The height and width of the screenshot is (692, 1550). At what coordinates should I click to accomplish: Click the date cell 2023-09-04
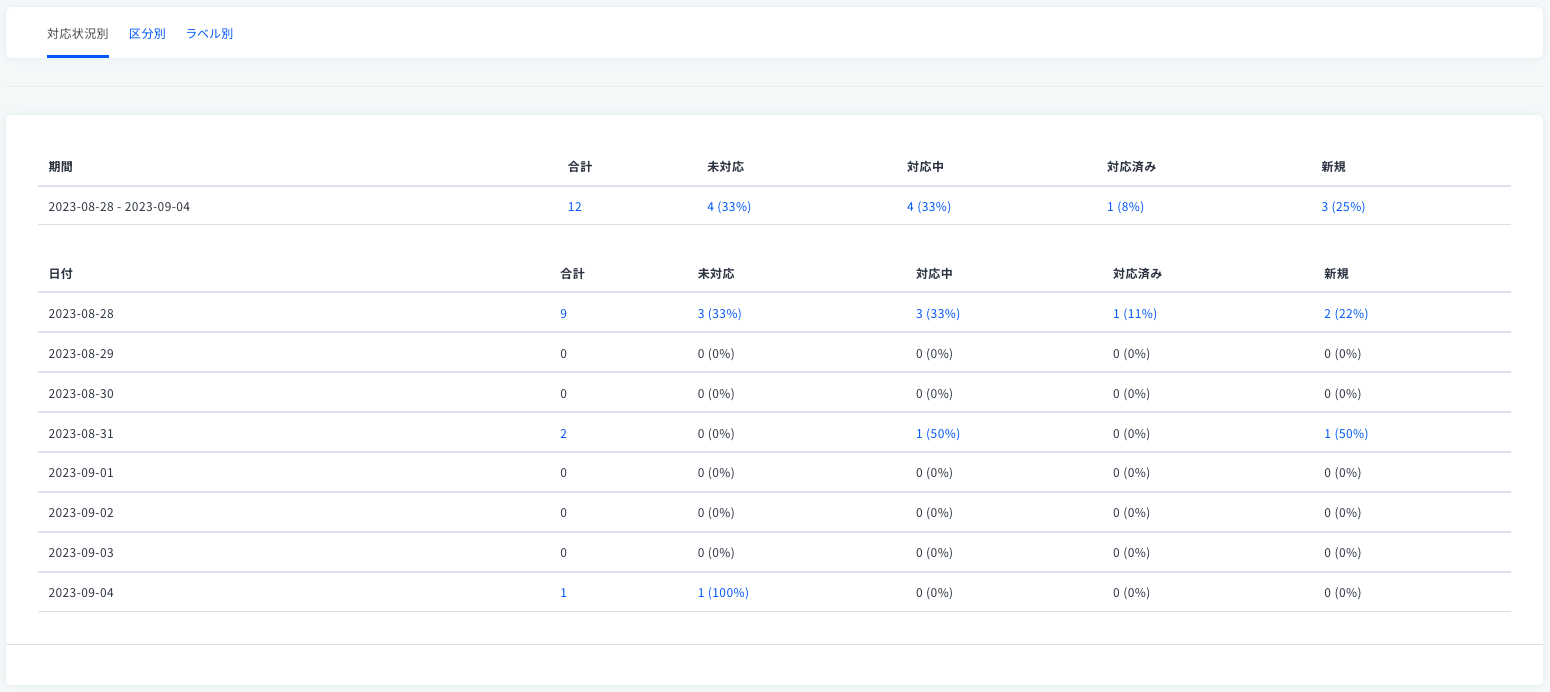[81, 593]
